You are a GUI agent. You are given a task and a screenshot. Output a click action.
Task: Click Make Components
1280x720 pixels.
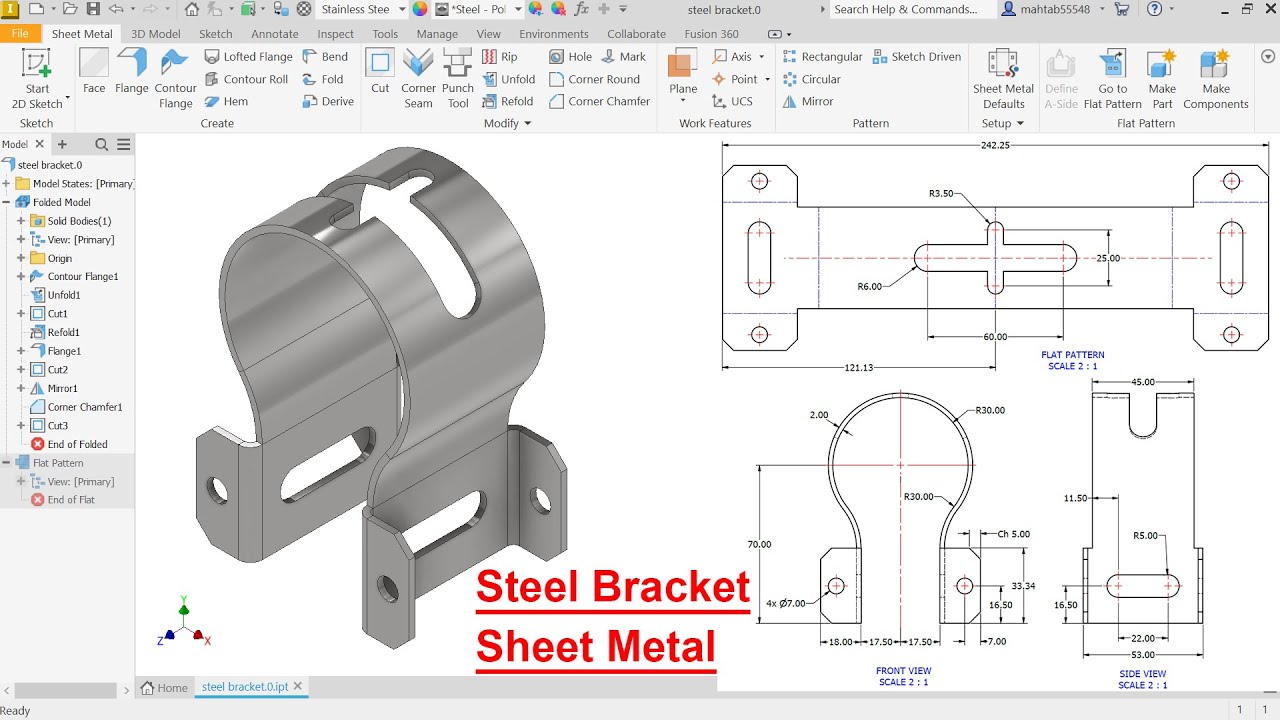point(1216,79)
